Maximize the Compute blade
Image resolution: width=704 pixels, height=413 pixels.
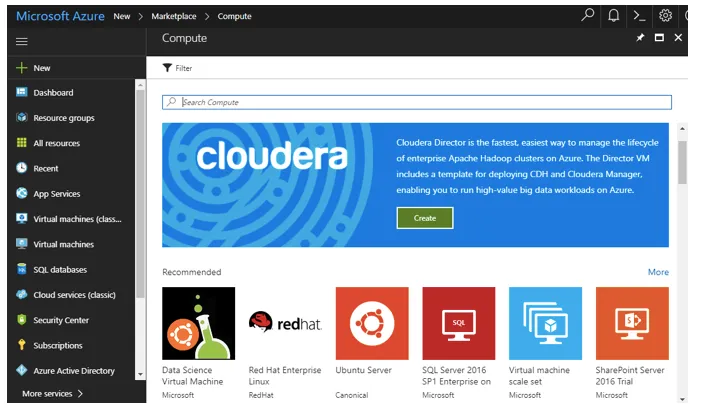coord(659,38)
